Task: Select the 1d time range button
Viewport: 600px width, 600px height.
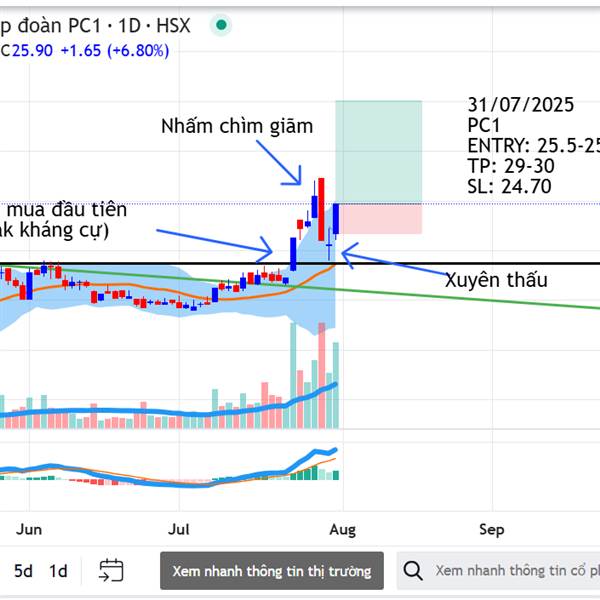Action: click(x=58, y=571)
